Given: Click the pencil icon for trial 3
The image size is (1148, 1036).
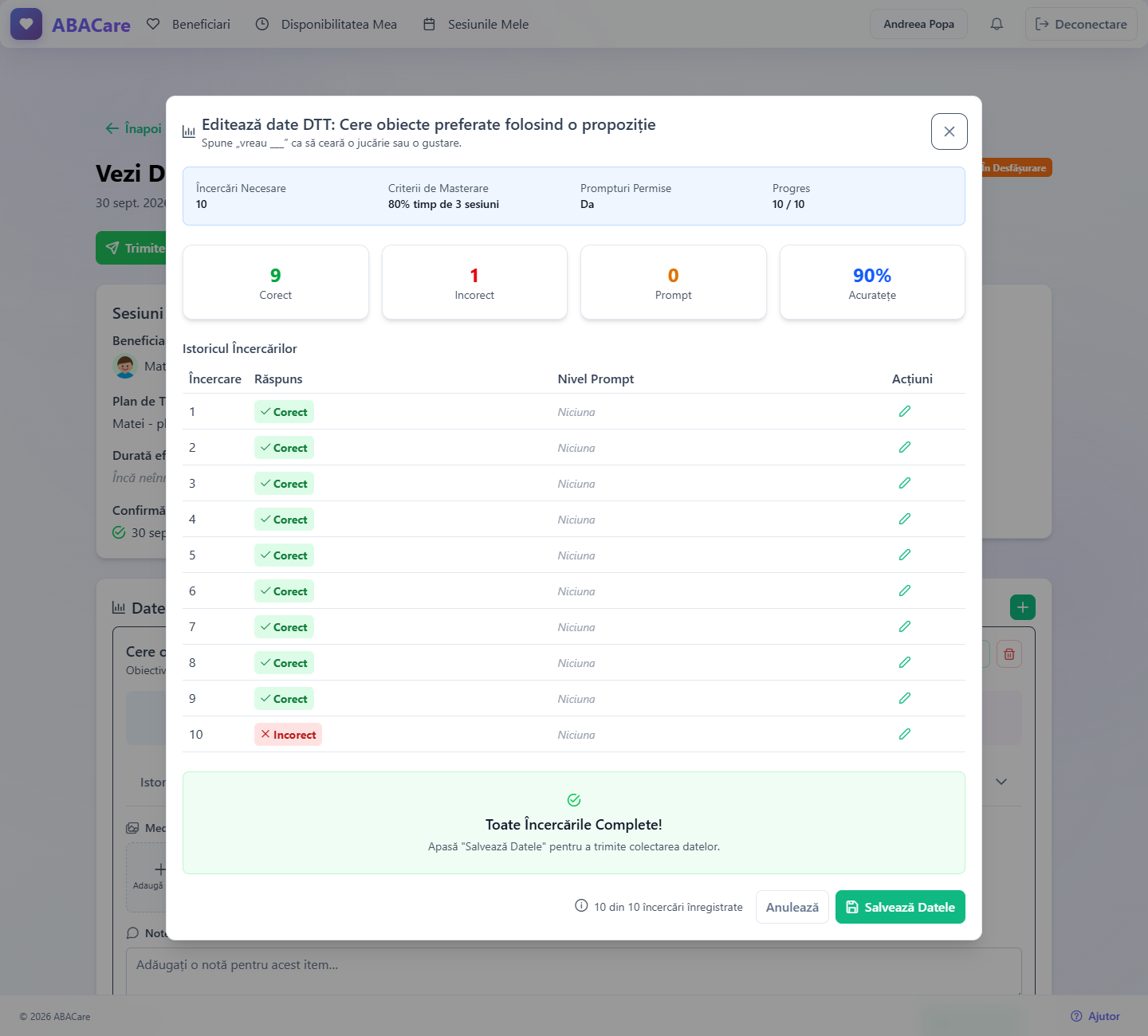Looking at the screenshot, I should point(904,483).
